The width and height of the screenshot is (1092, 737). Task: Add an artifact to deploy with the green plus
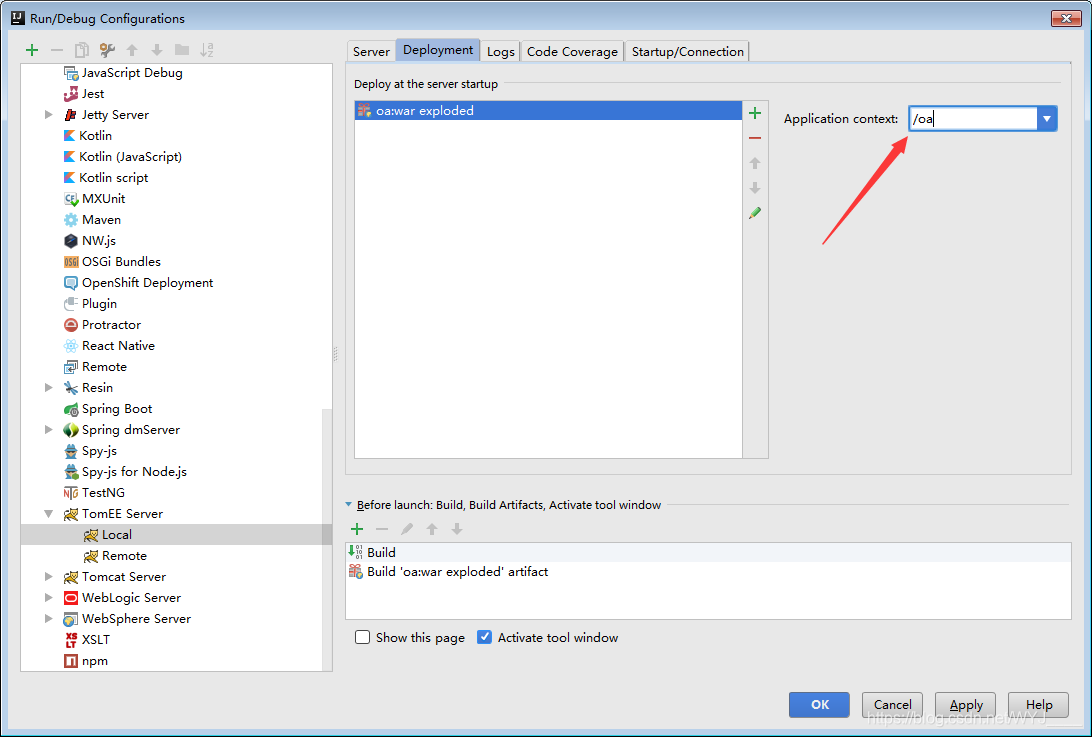pos(755,114)
